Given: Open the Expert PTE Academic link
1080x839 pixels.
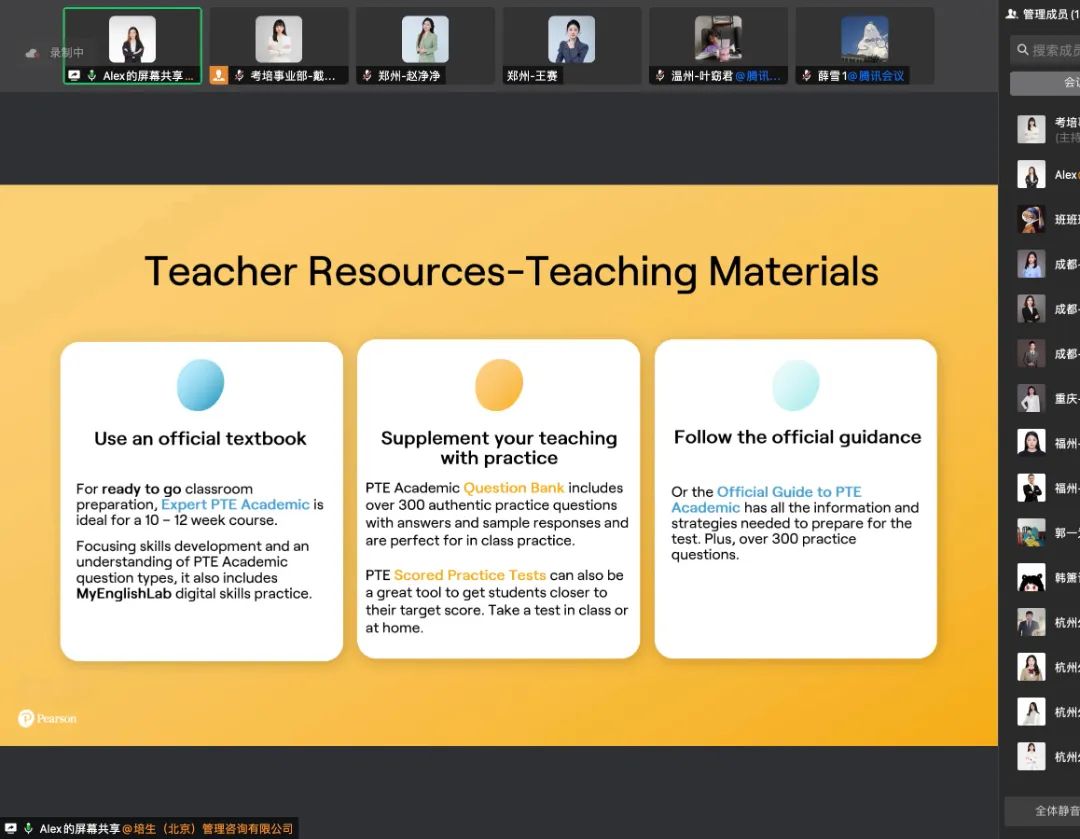Looking at the screenshot, I should pos(236,504).
